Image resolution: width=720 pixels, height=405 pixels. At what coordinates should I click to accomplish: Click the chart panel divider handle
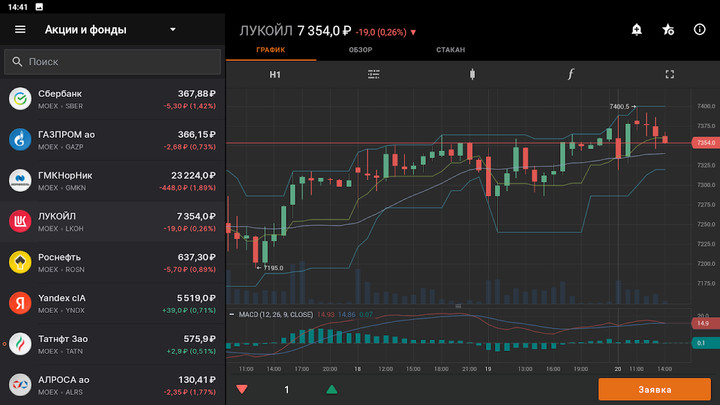click(458, 306)
